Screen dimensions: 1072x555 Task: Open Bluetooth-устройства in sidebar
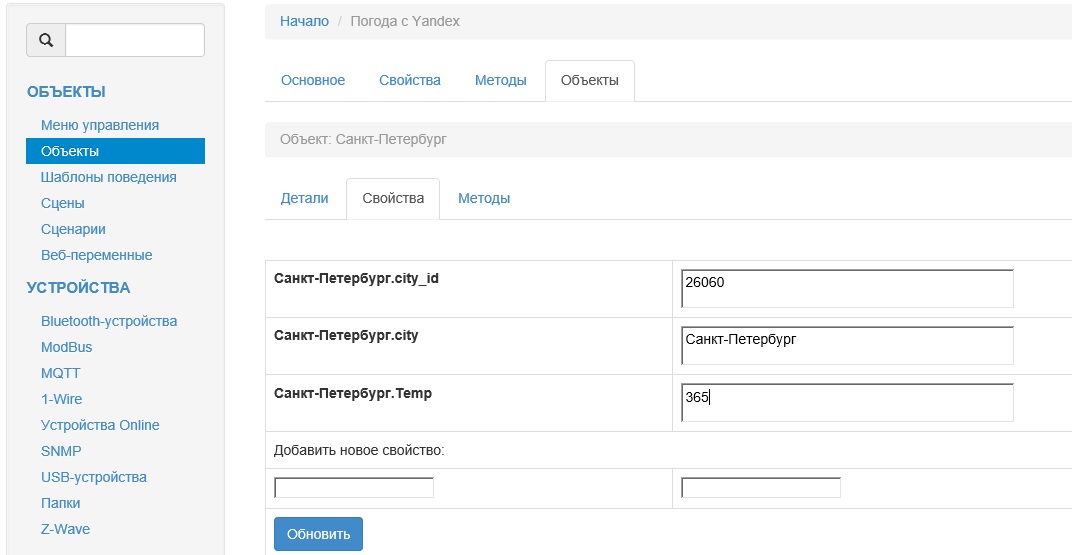coord(109,321)
